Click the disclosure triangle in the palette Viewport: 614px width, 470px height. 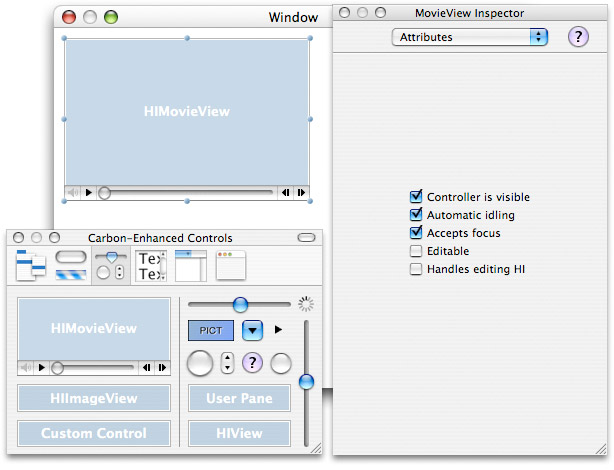point(279,329)
